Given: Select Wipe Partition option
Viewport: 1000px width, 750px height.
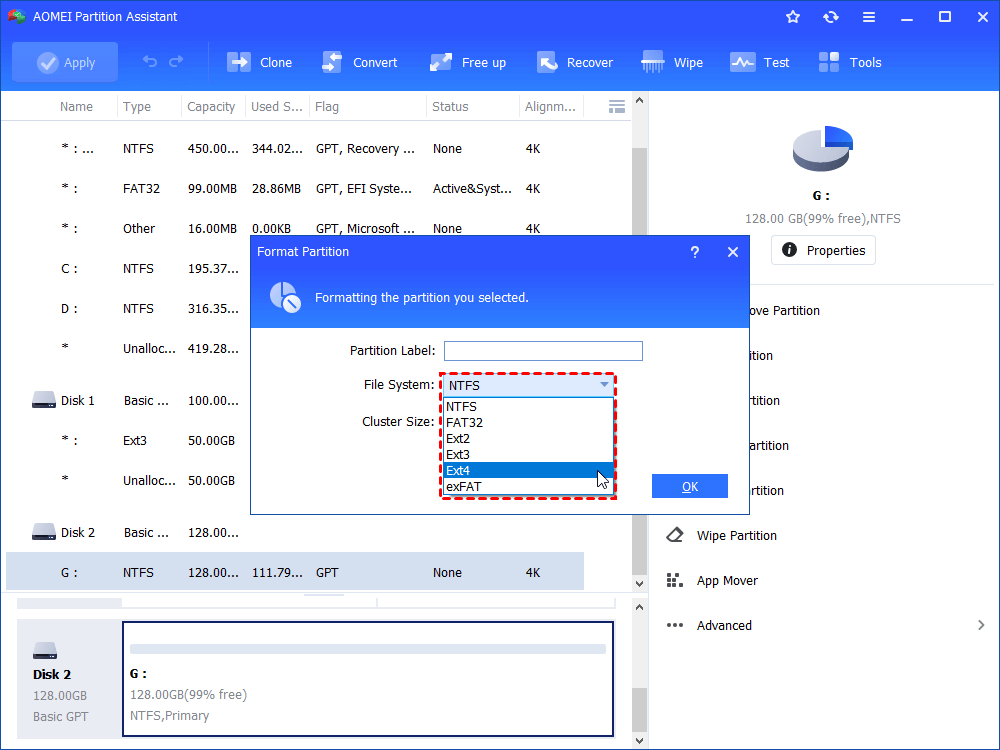Looking at the screenshot, I should tap(737, 536).
